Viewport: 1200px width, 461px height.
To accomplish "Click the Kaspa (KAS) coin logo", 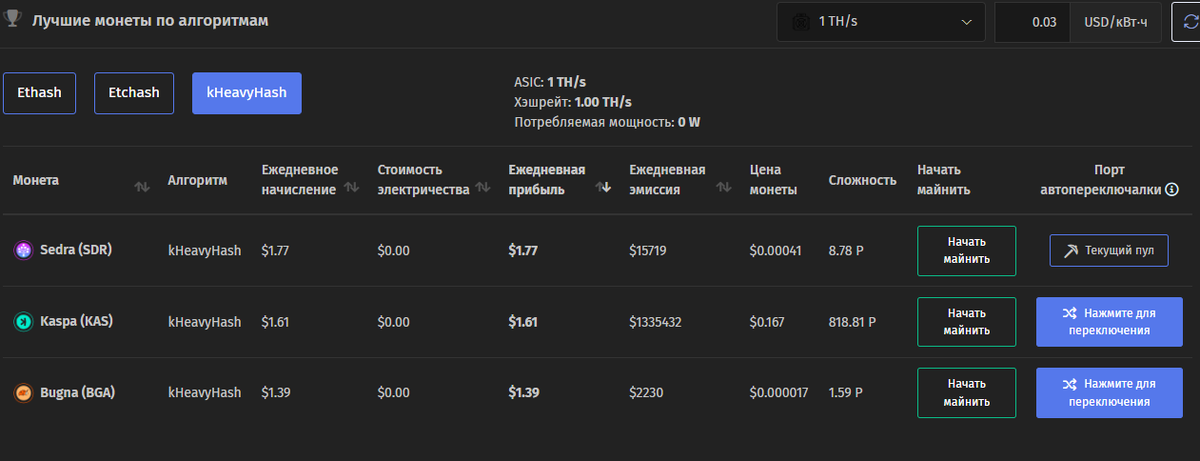I will pyautogui.click(x=22, y=322).
